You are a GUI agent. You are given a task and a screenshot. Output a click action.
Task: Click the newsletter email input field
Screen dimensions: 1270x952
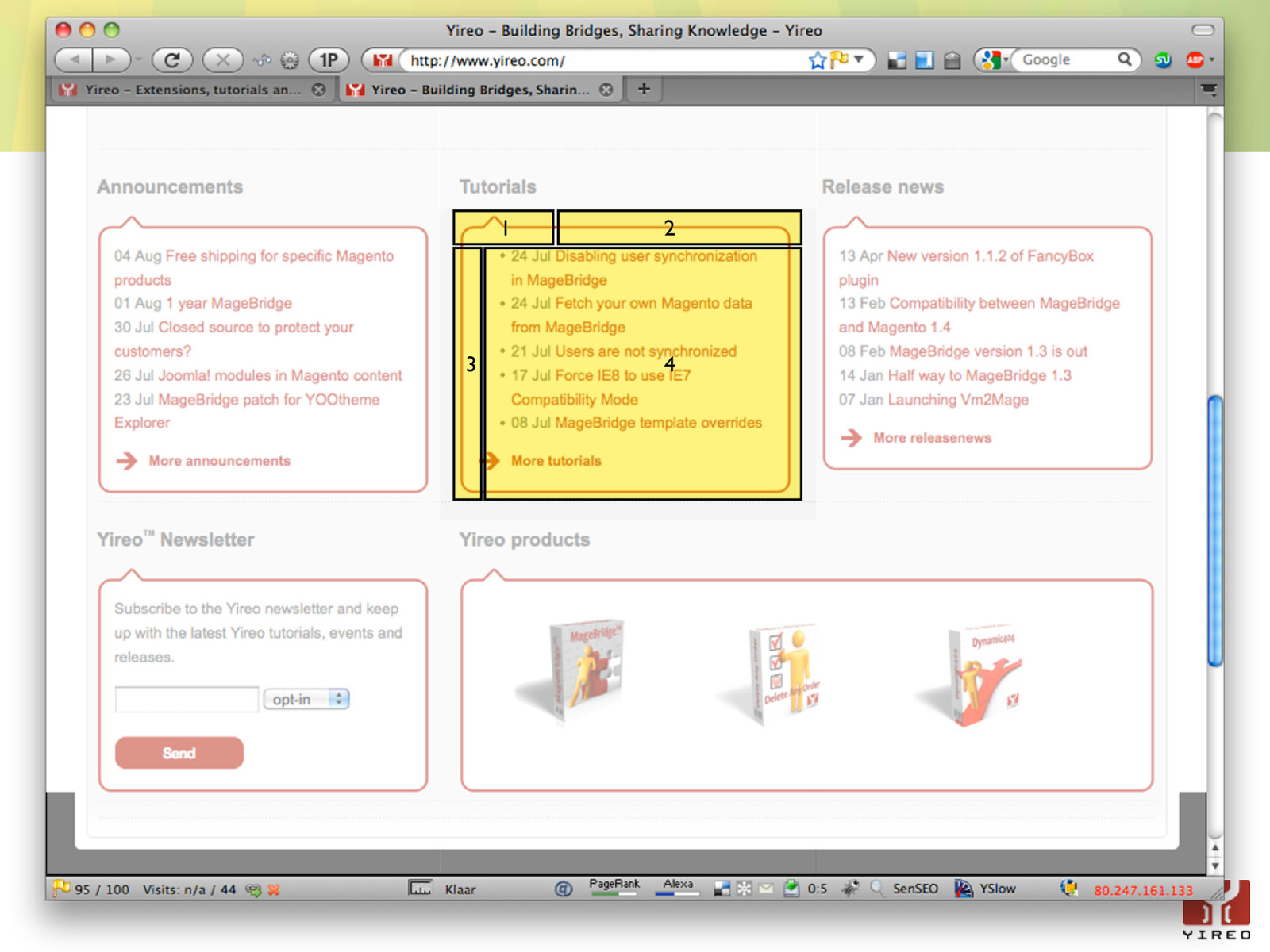coord(187,699)
